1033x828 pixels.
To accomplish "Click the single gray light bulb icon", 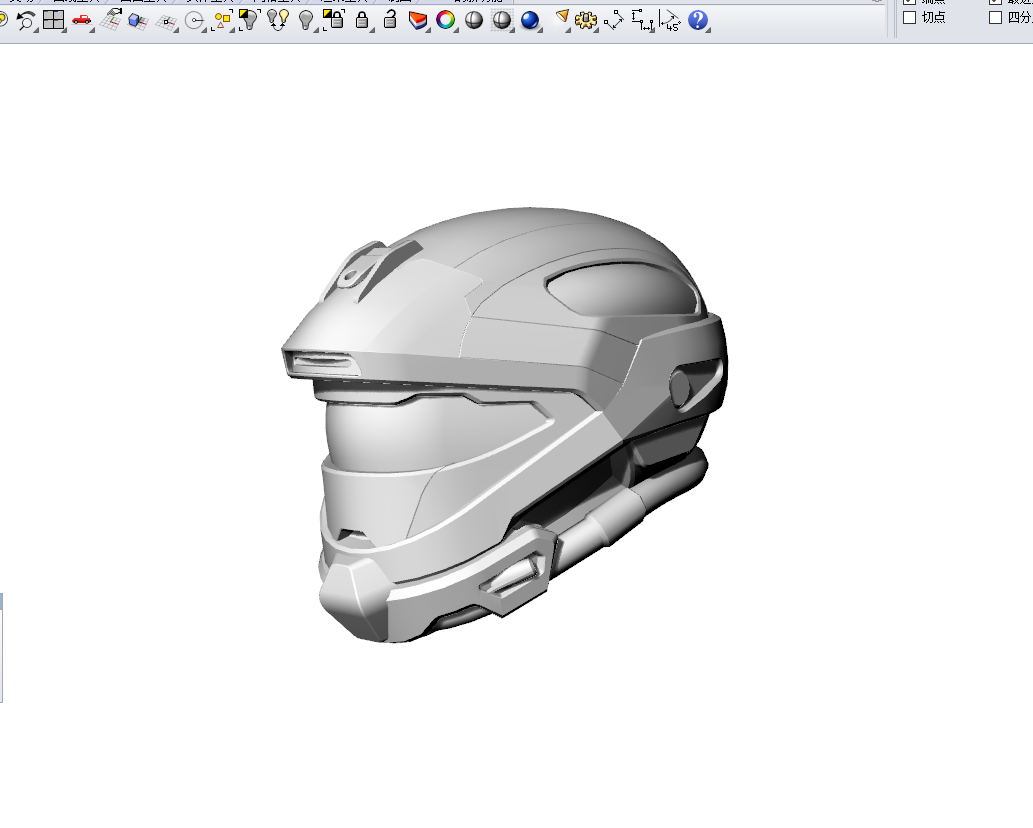I will [306, 20].
